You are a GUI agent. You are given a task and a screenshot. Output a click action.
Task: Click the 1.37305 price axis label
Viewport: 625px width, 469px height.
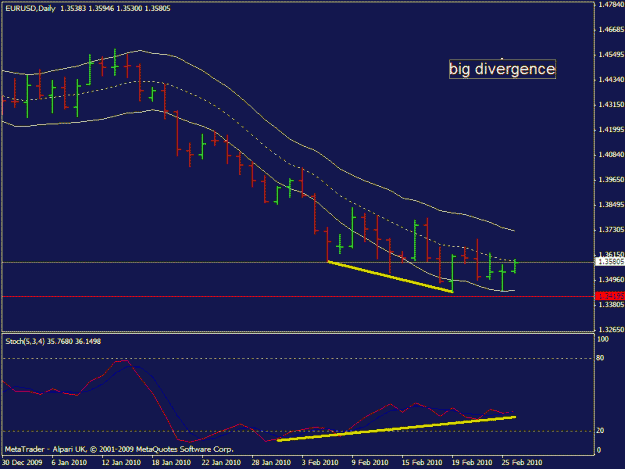click(611, 230)
